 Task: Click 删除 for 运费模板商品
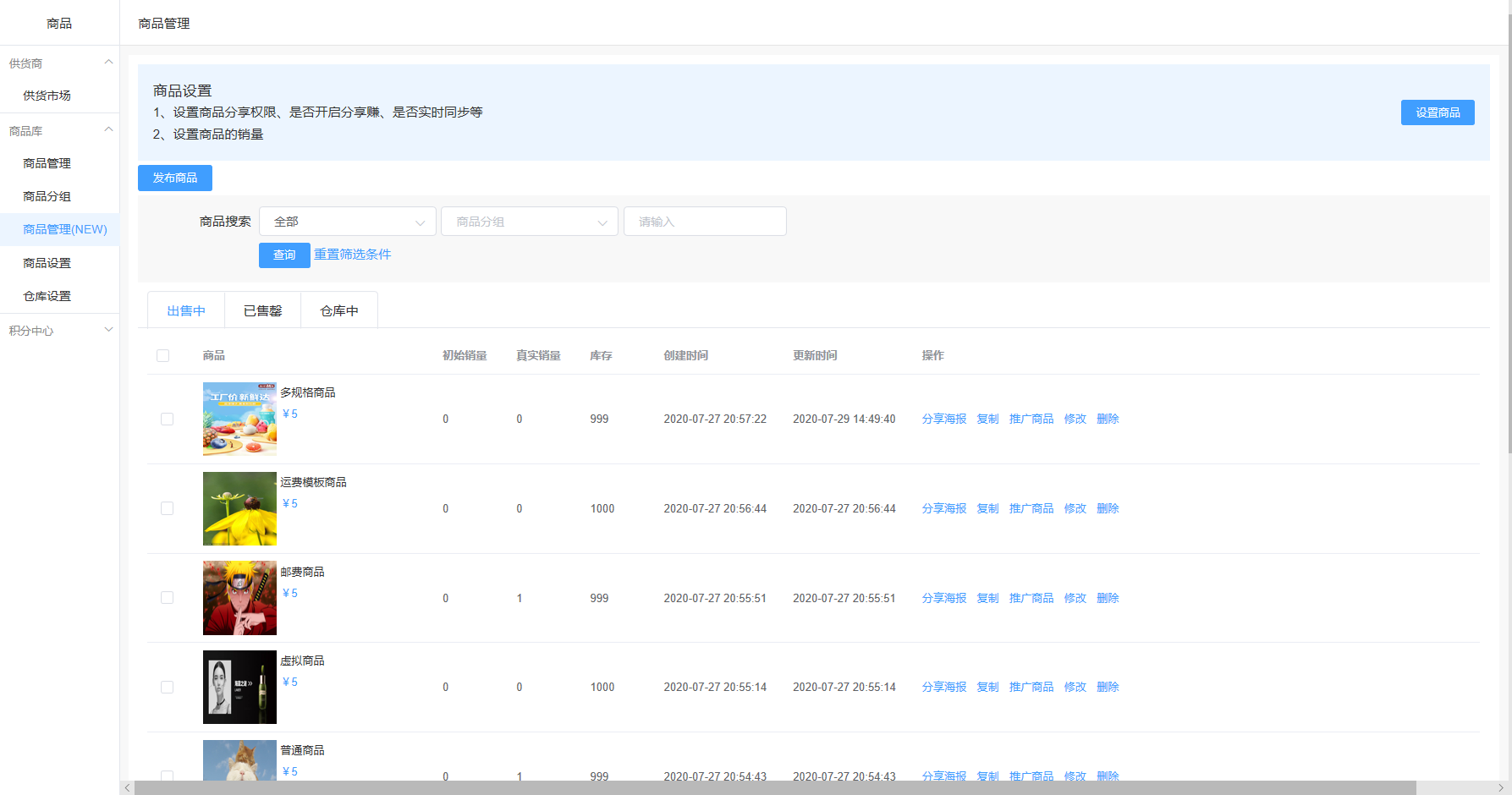(1108, 508)
